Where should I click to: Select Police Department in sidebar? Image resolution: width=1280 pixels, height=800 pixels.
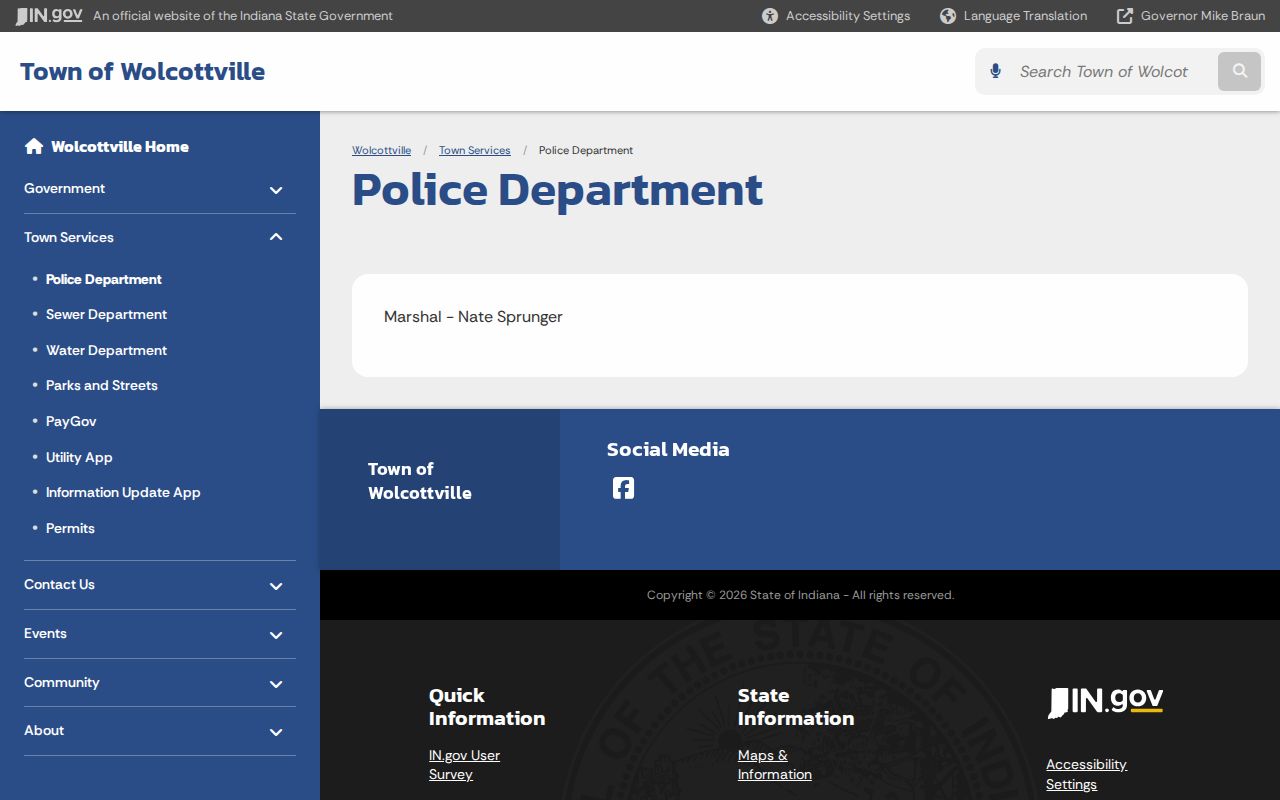pyautogui.click(x=104, y=279)
